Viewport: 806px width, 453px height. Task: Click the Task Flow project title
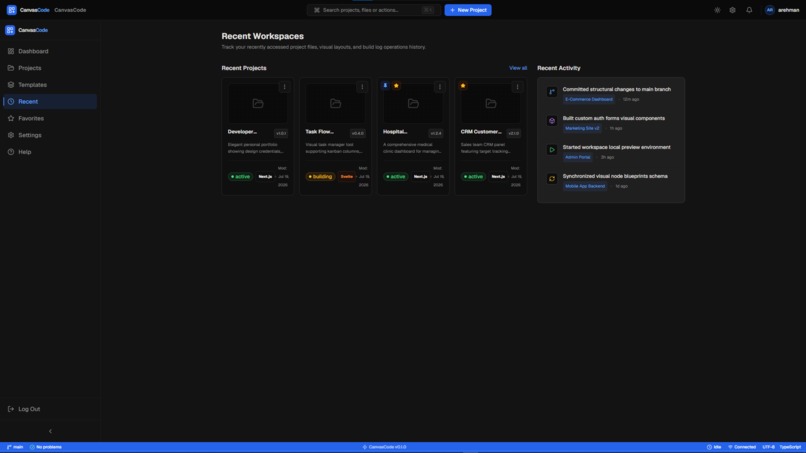click(x=319, y=132)
